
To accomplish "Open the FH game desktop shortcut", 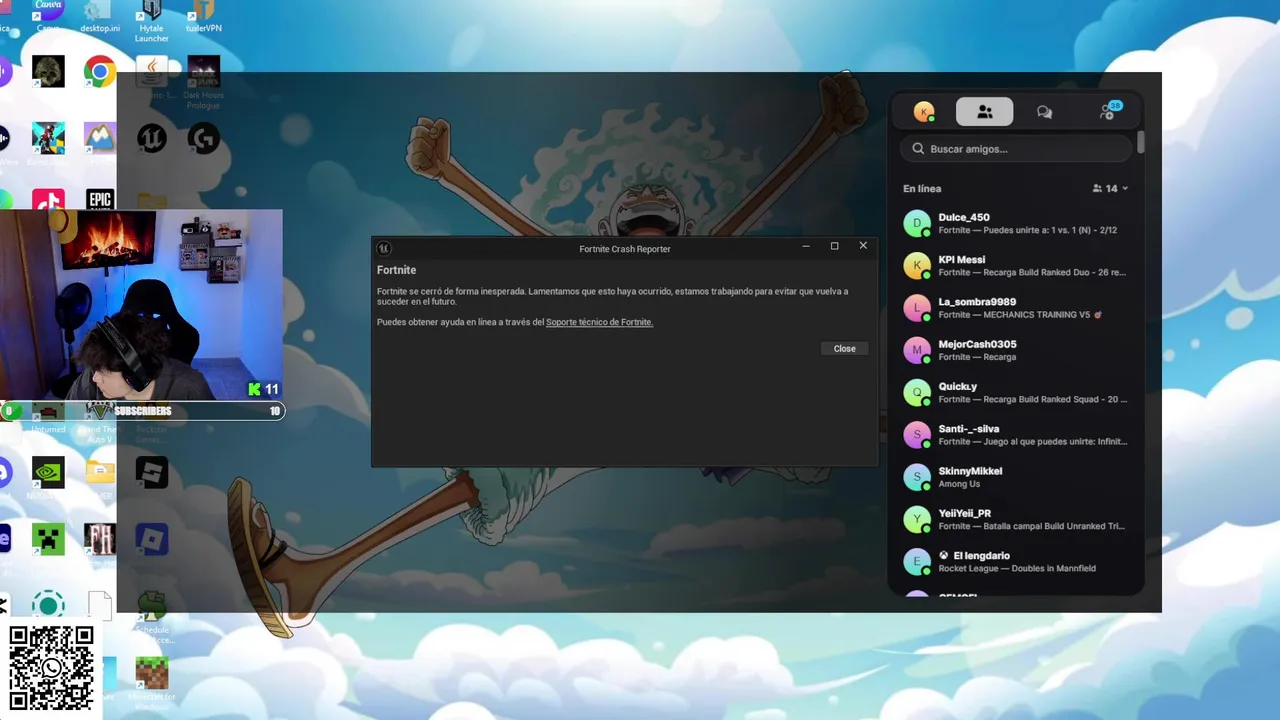I will click(99, 538).
